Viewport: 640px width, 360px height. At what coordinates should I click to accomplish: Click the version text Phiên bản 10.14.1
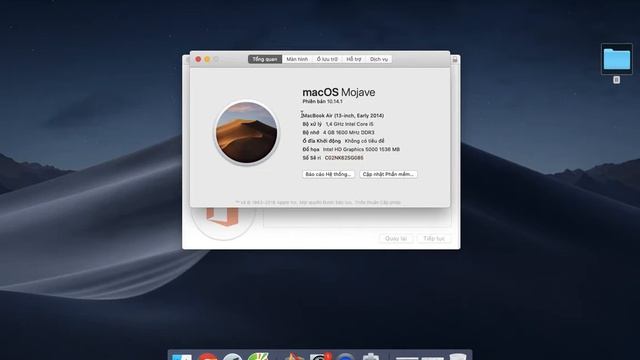[322, 101]
